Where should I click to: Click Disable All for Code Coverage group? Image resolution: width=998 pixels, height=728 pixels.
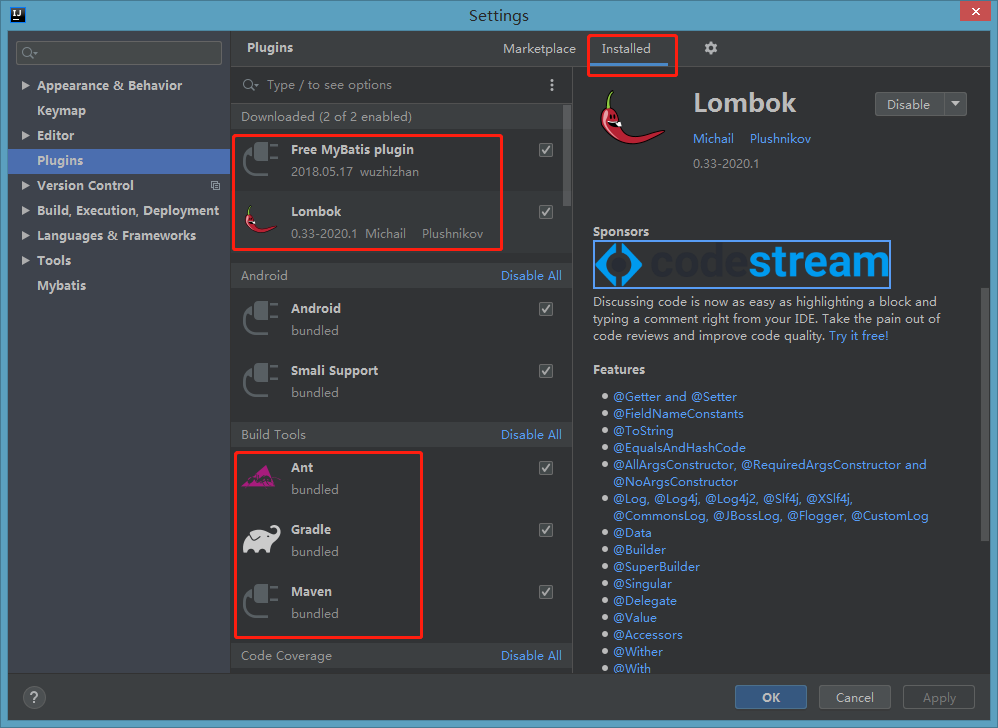(x=531, y=655)
